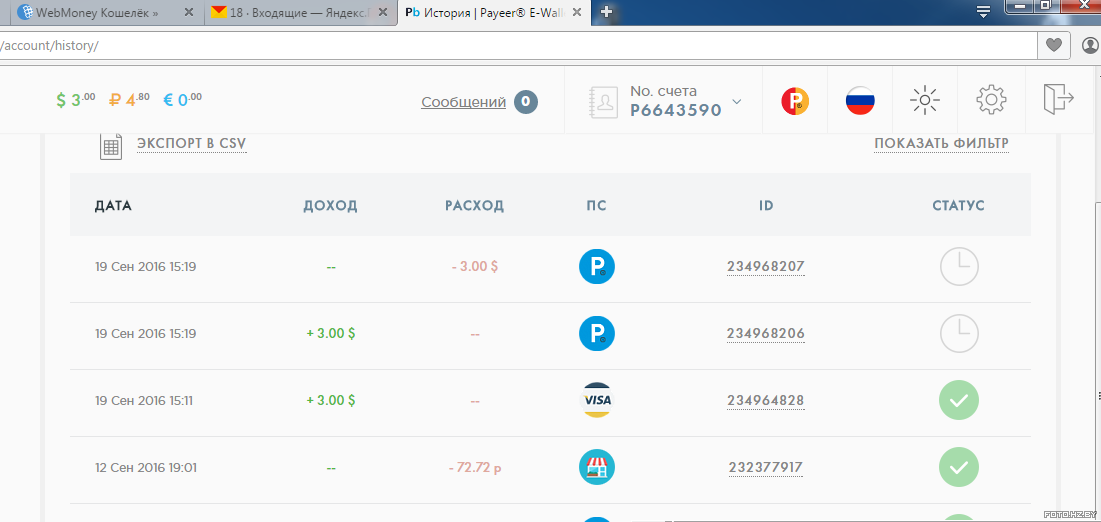Close the Яндекс Входящие tab

pos(381,12)
